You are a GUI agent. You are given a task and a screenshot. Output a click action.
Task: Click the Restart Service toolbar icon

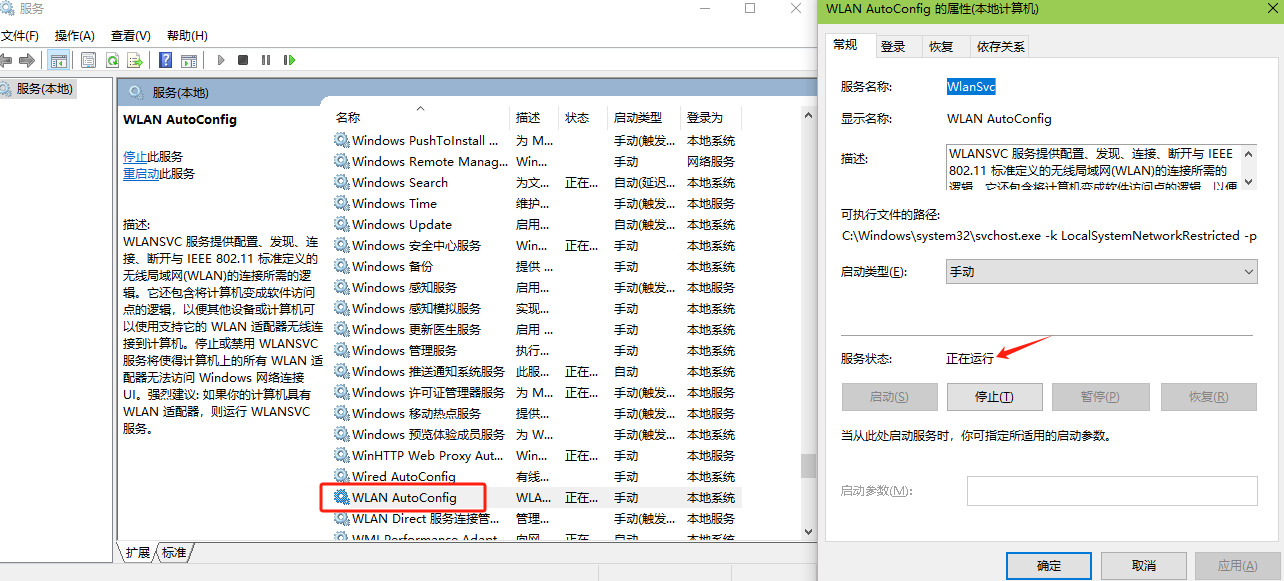pyautogui.click(x=289, y=60)
